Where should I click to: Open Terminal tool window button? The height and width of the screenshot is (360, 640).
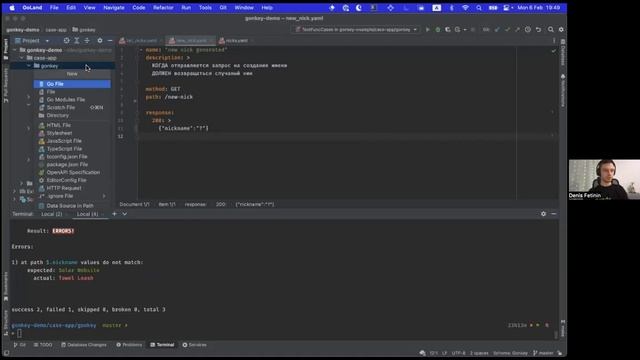coord(162,345)
